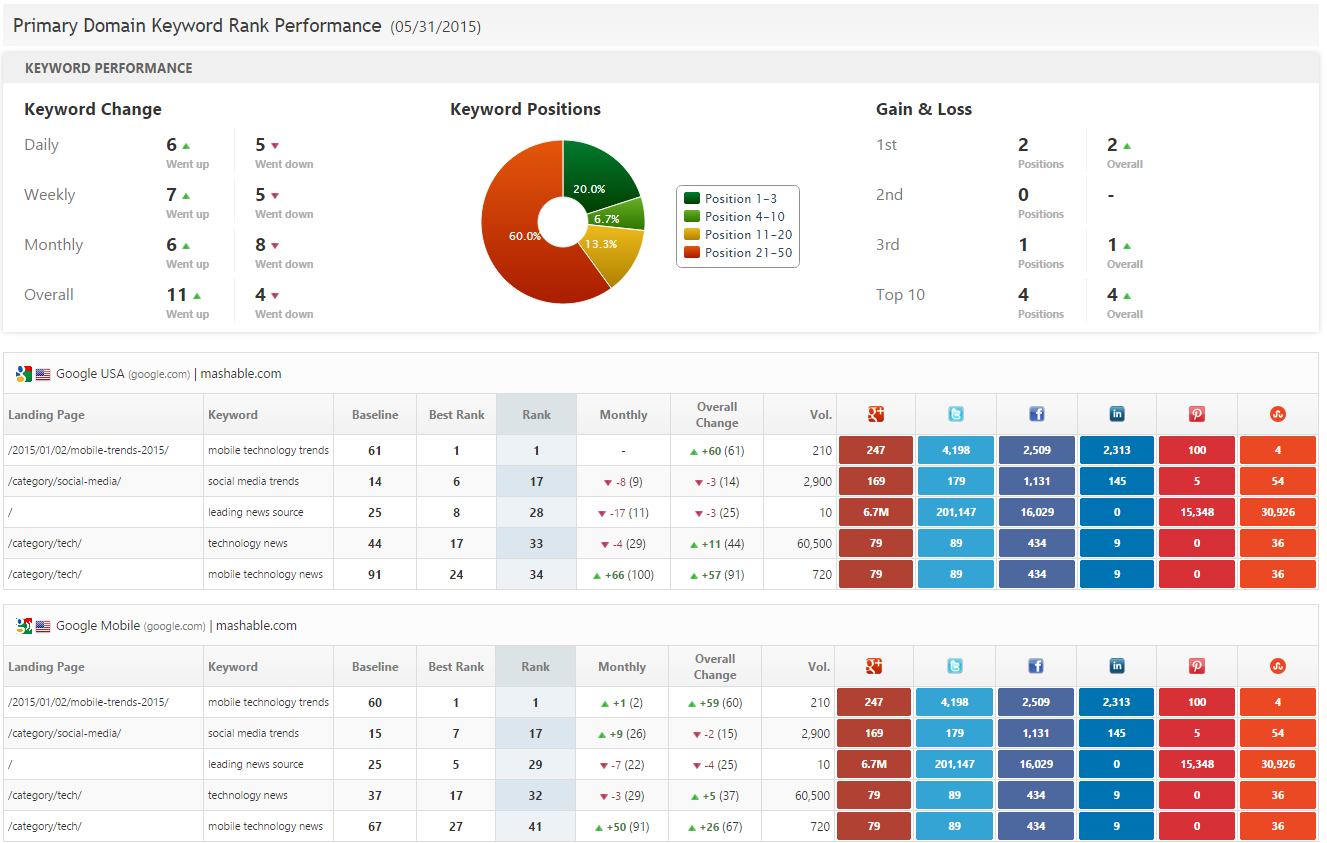Click the US flag icon beside Google USA
The image size is (1327, 843).
43,374
